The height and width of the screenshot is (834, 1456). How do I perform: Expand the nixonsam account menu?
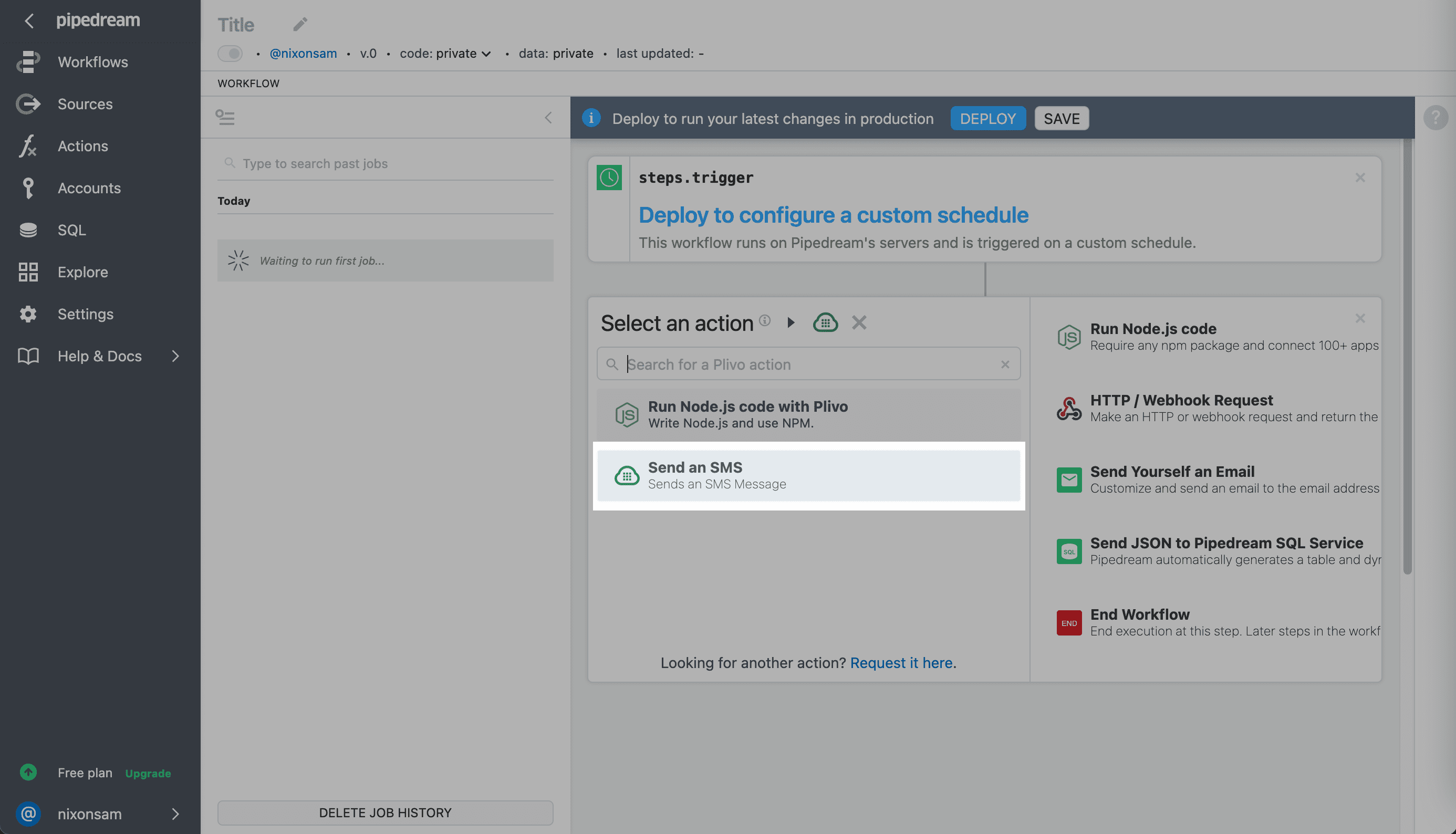point(89,814)
